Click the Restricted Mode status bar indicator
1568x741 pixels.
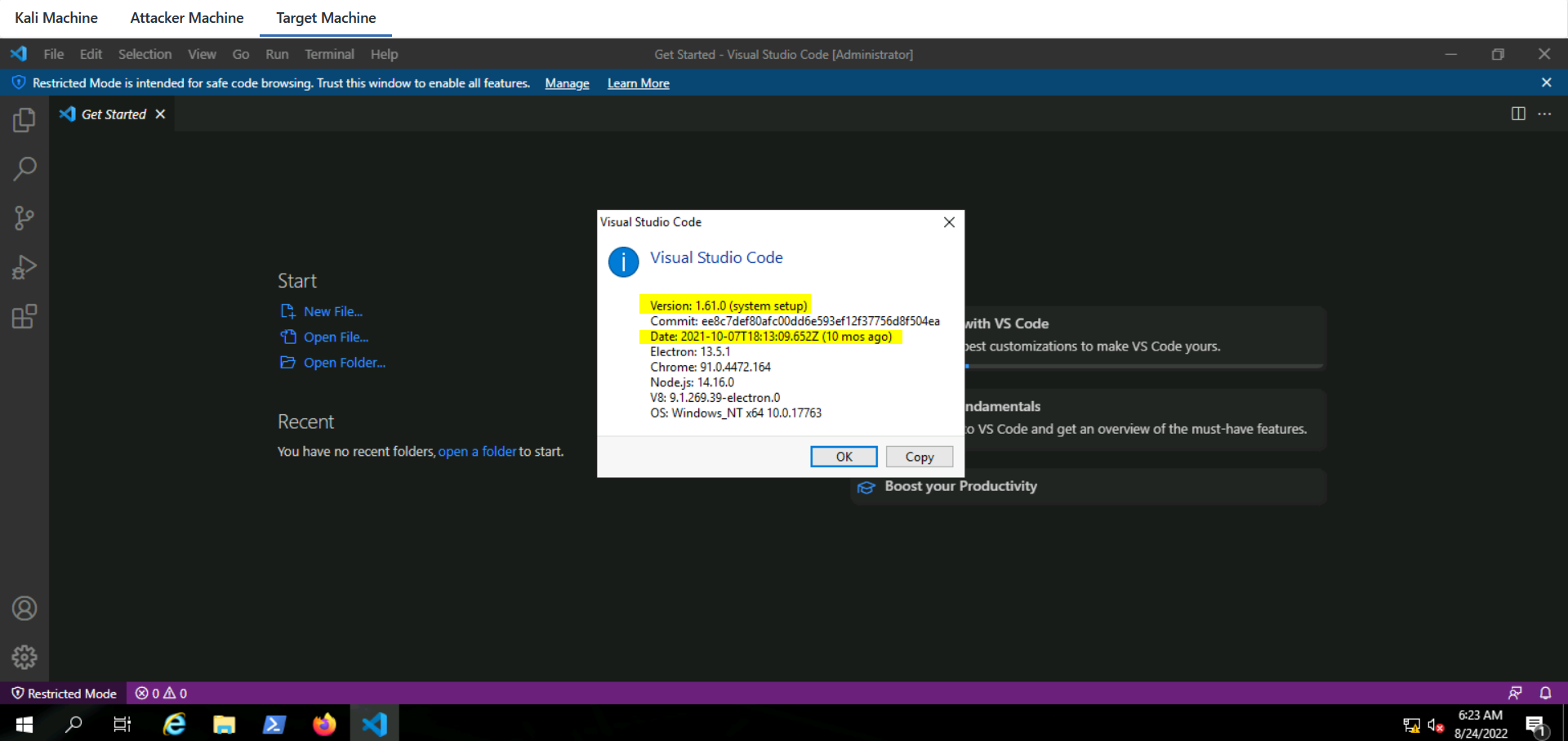(x=64, y=693)
